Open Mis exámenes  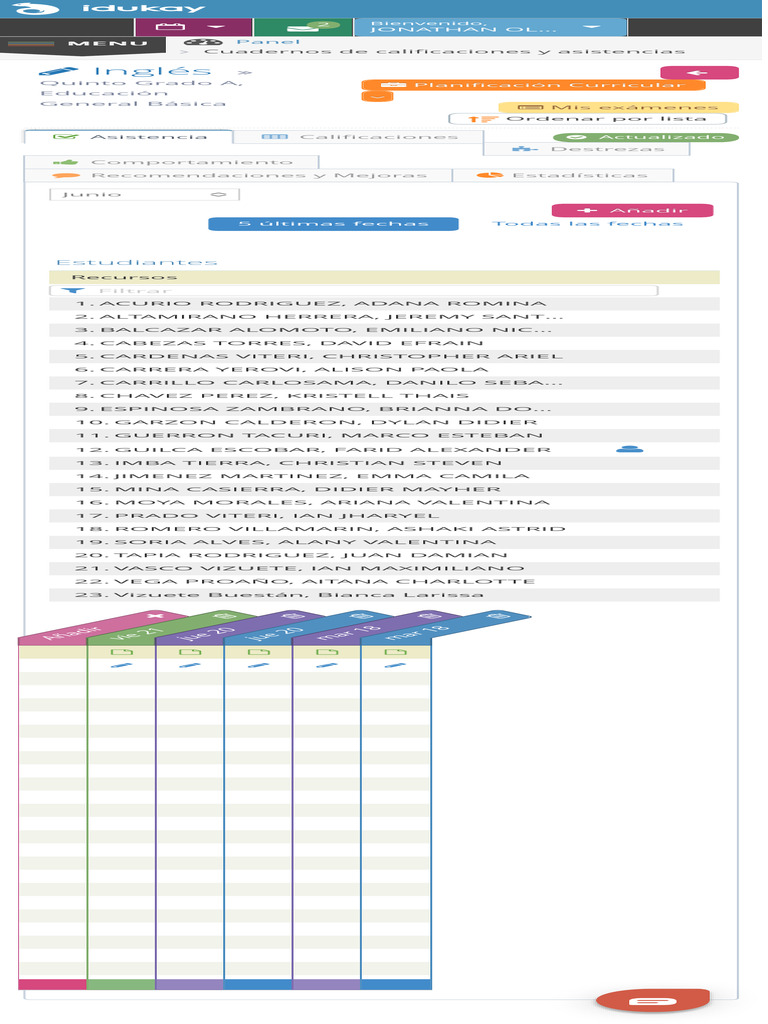[618, 107]
